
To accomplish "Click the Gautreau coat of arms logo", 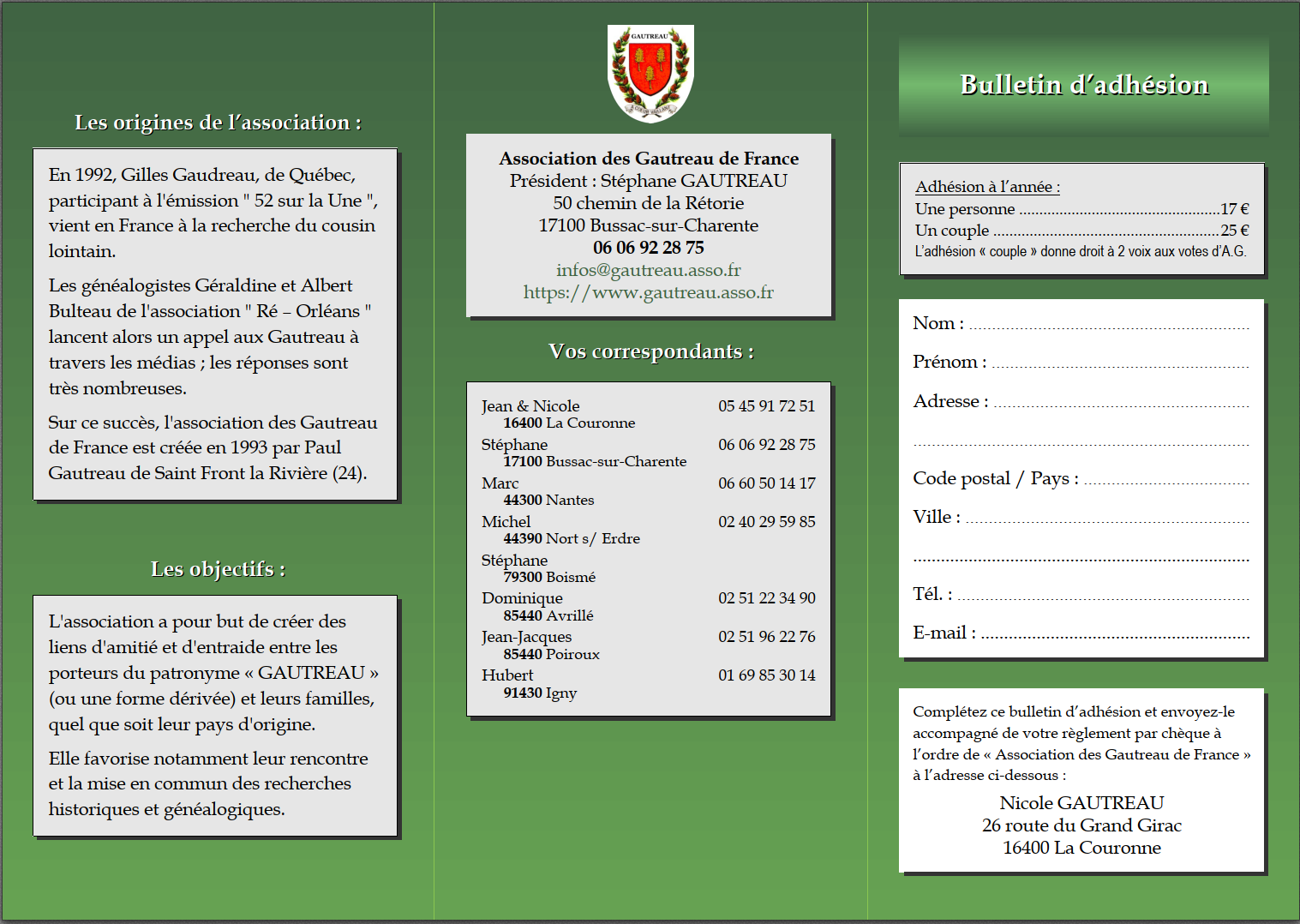I will click(x=650, y=74).
